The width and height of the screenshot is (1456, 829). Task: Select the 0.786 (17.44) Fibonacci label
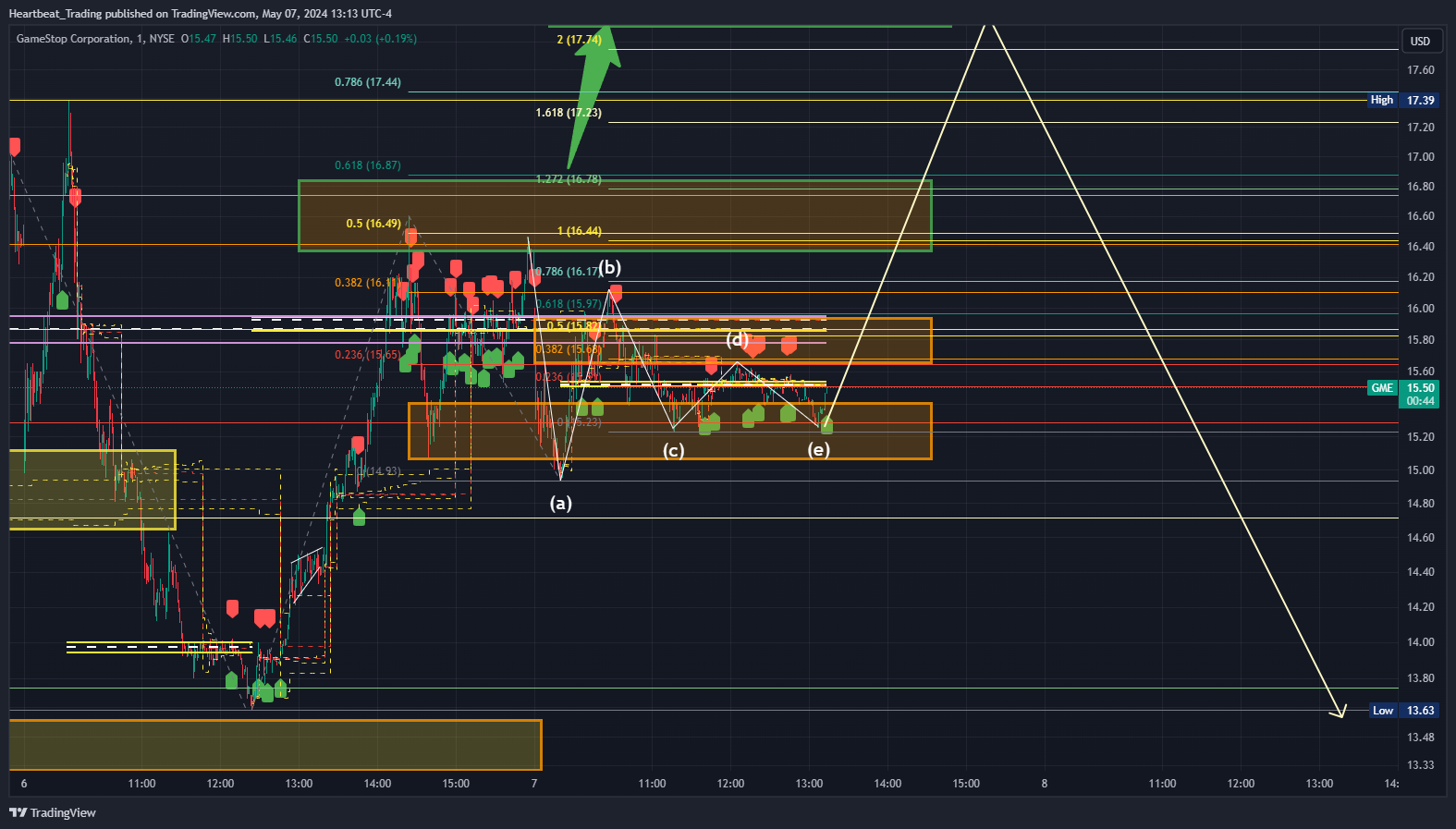pyautogui.click(x=368, y=82)
